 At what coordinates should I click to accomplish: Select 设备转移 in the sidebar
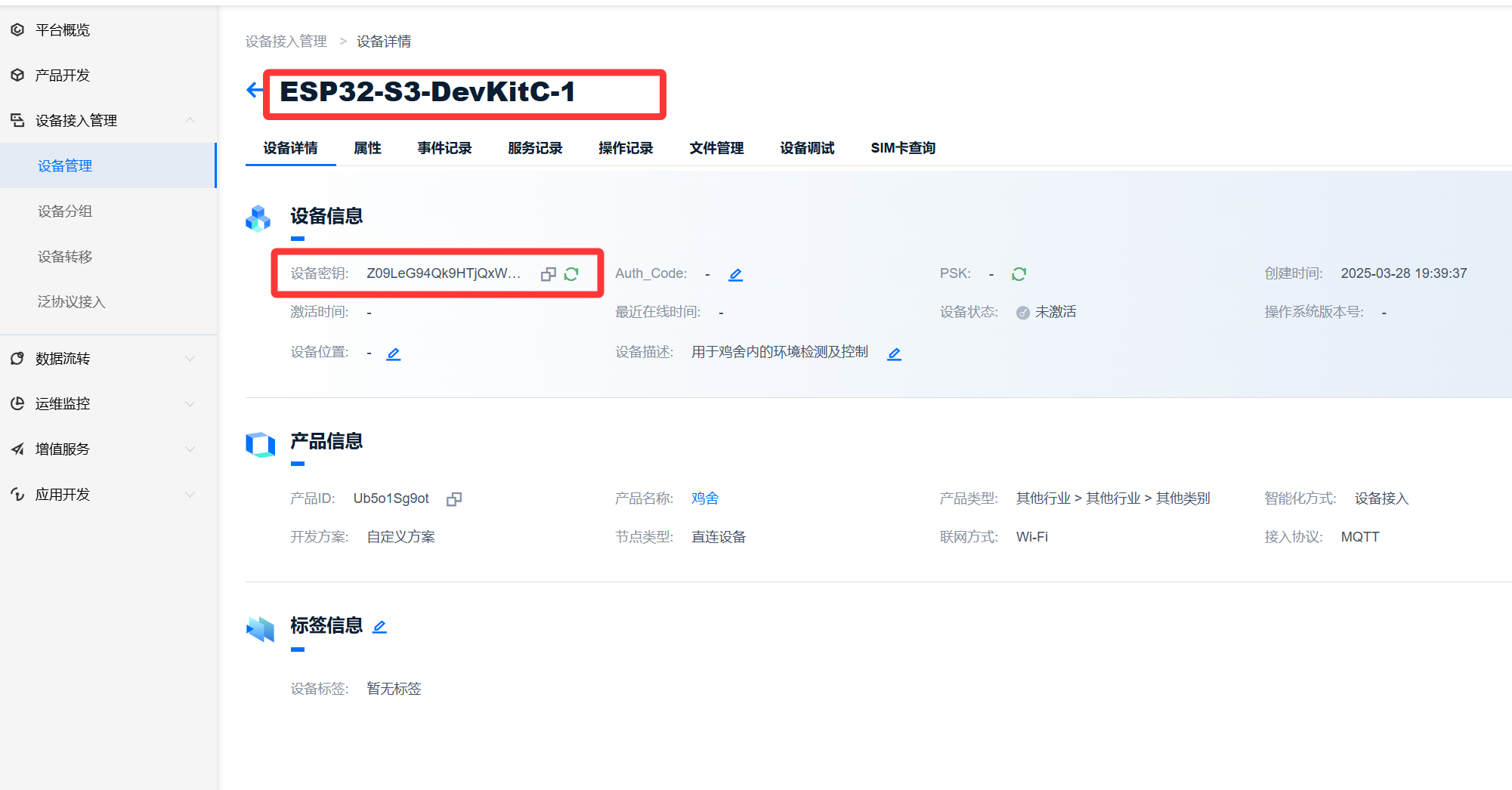point(108,256)
